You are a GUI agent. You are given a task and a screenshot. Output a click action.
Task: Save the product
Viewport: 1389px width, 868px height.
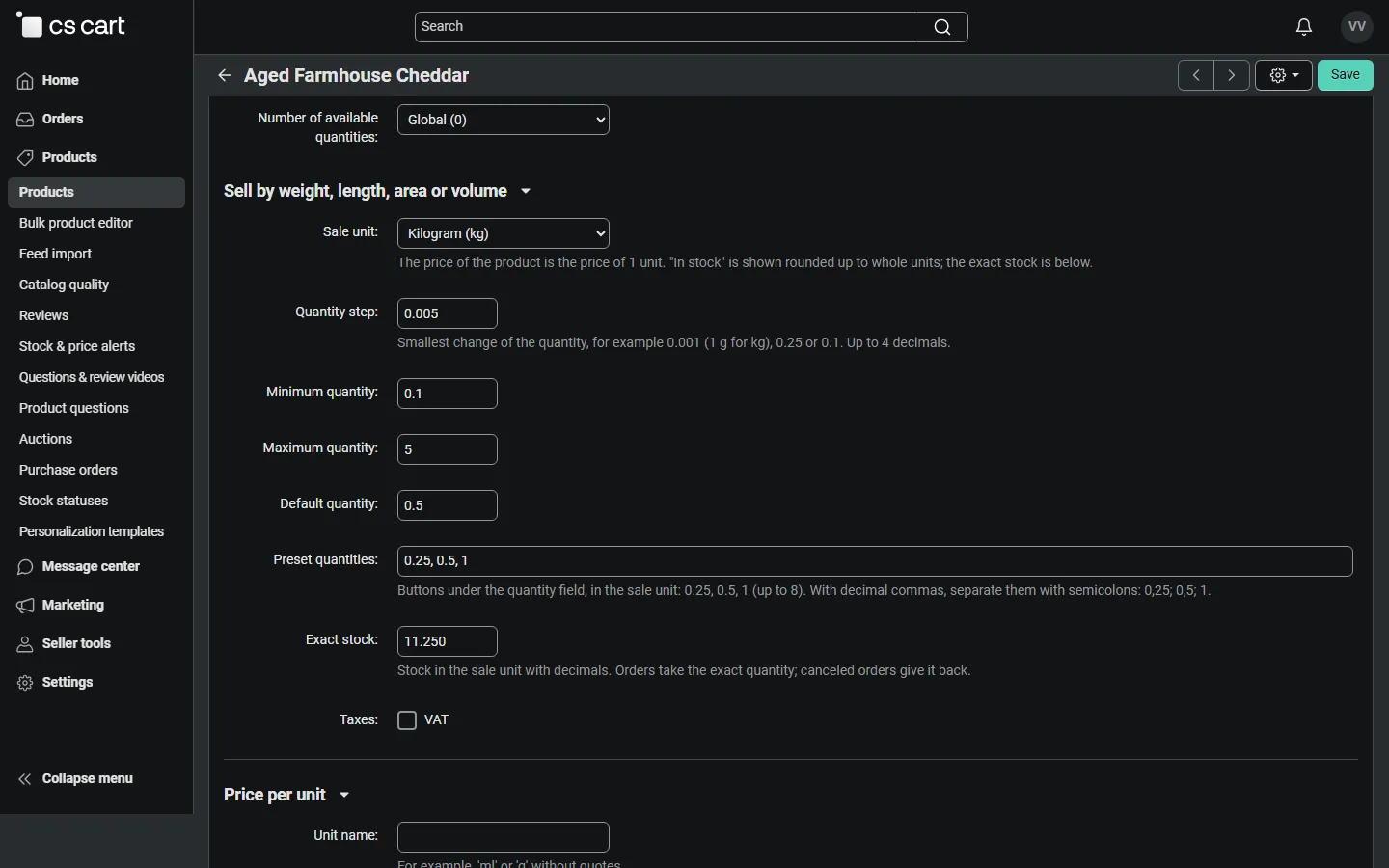[x=1346, y=75]
